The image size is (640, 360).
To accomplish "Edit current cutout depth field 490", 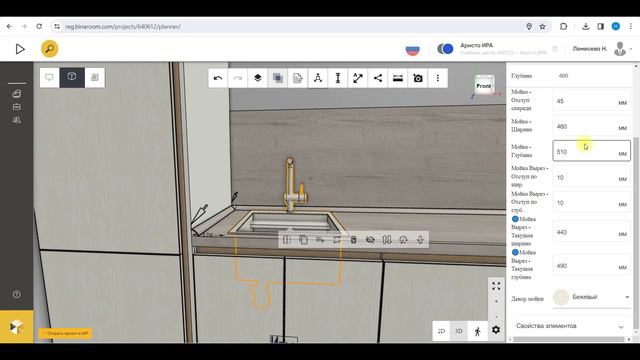I will [591, 266].
